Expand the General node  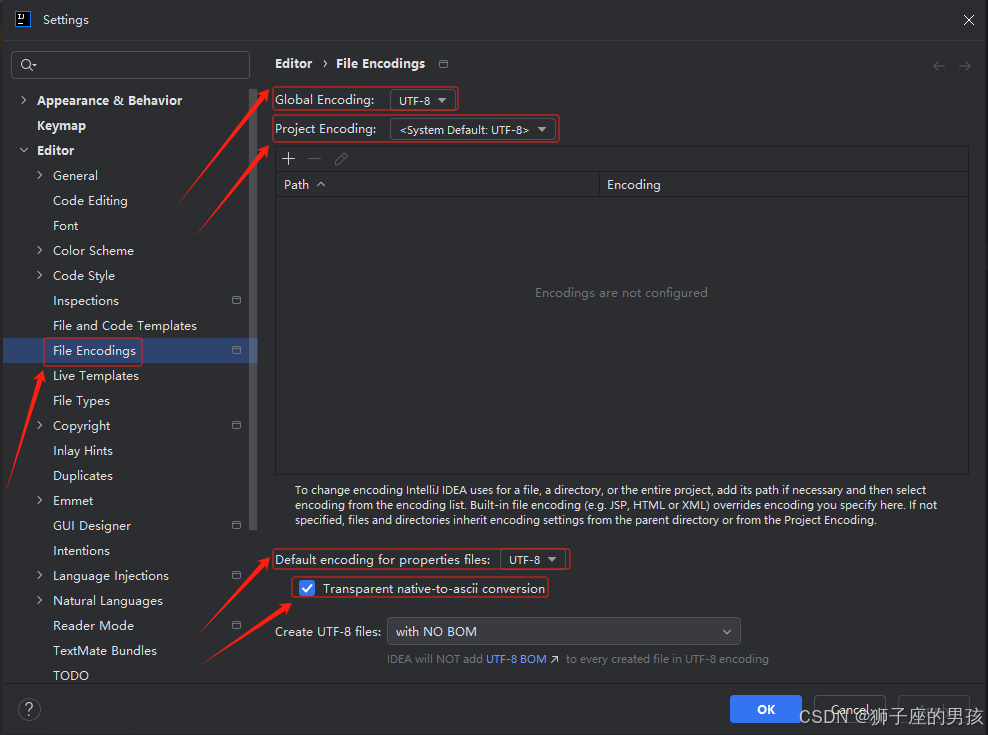tap(40, 175)
